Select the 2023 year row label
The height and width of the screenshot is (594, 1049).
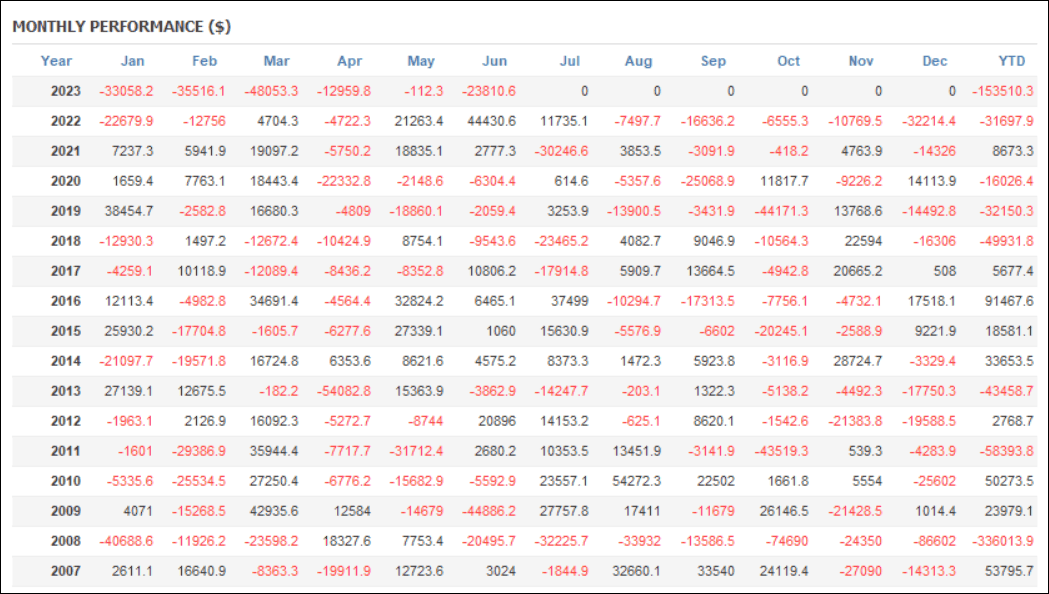pyautogui.click(x=66, y=91)
